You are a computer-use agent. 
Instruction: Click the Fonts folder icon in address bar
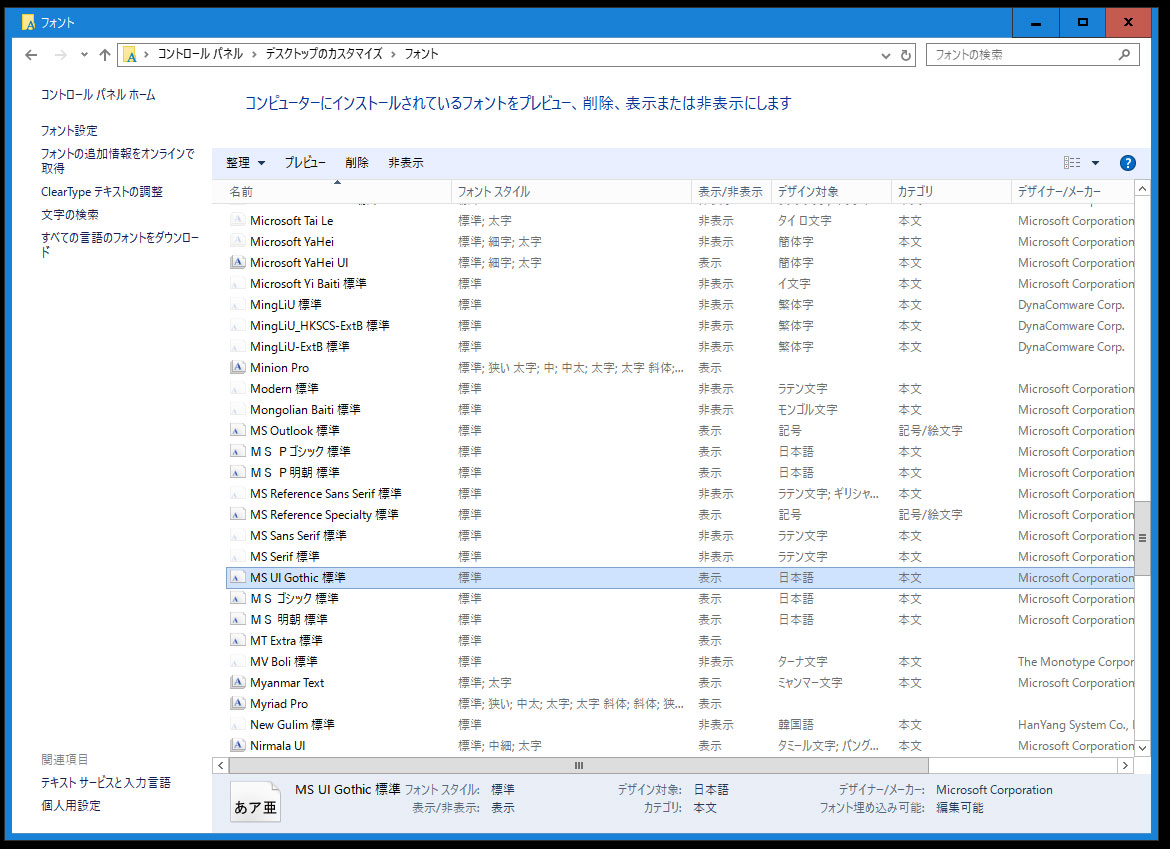pyautogui.click(x=130, y=54)
